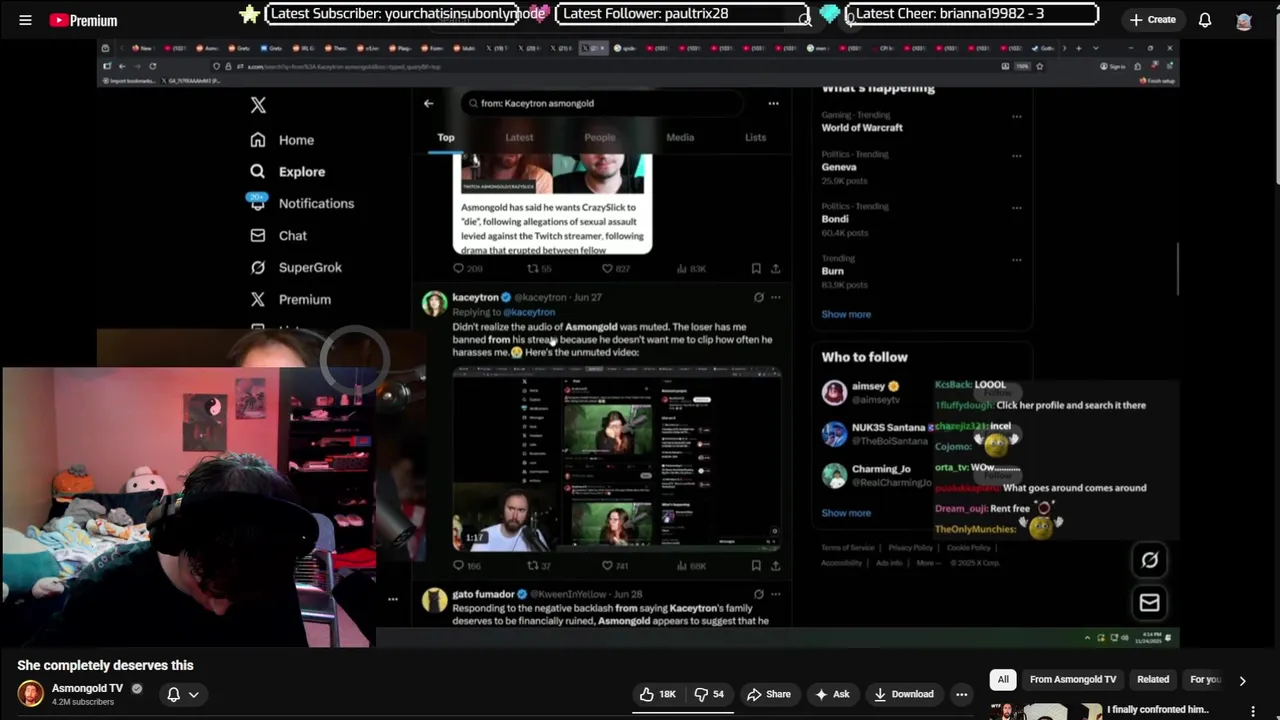Screen dimensions: 1280x720
Task: Open the YouTube hamburger guide menu
Action: (25, 20)
